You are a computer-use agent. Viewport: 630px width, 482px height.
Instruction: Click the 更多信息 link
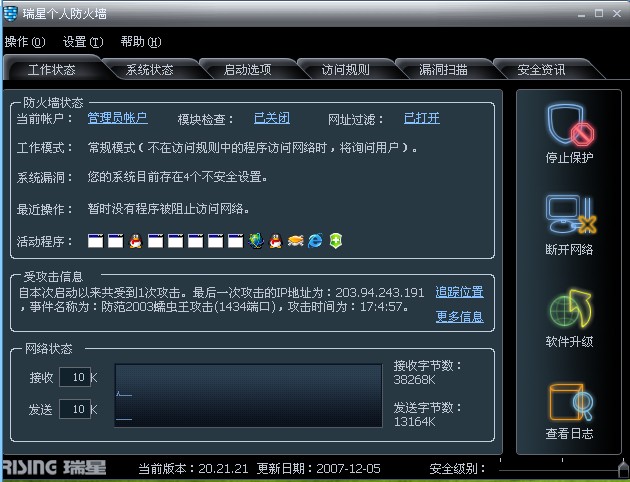pyautogui.click(x=460, y=317)
